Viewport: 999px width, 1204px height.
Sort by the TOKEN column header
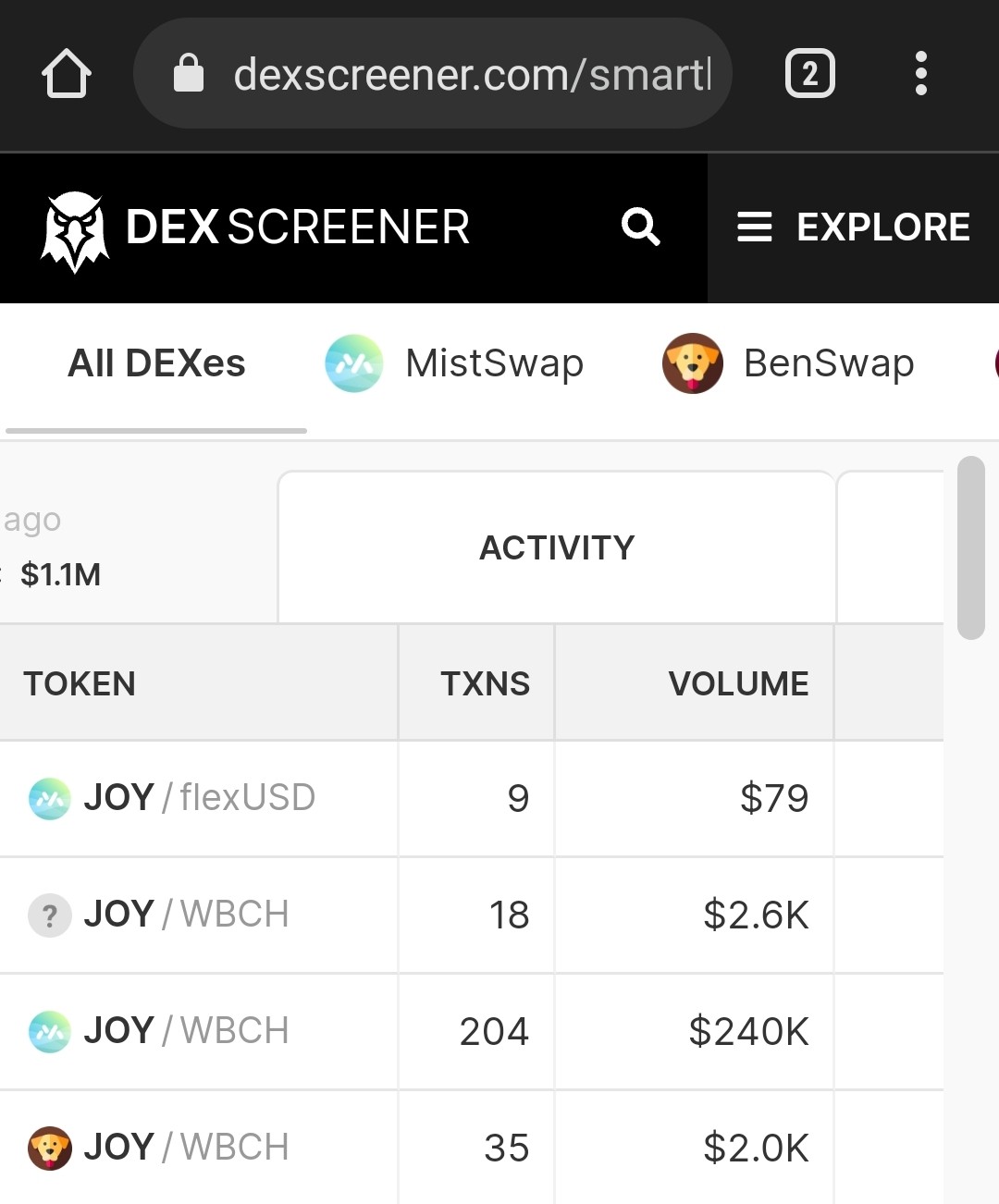point(80,683)
